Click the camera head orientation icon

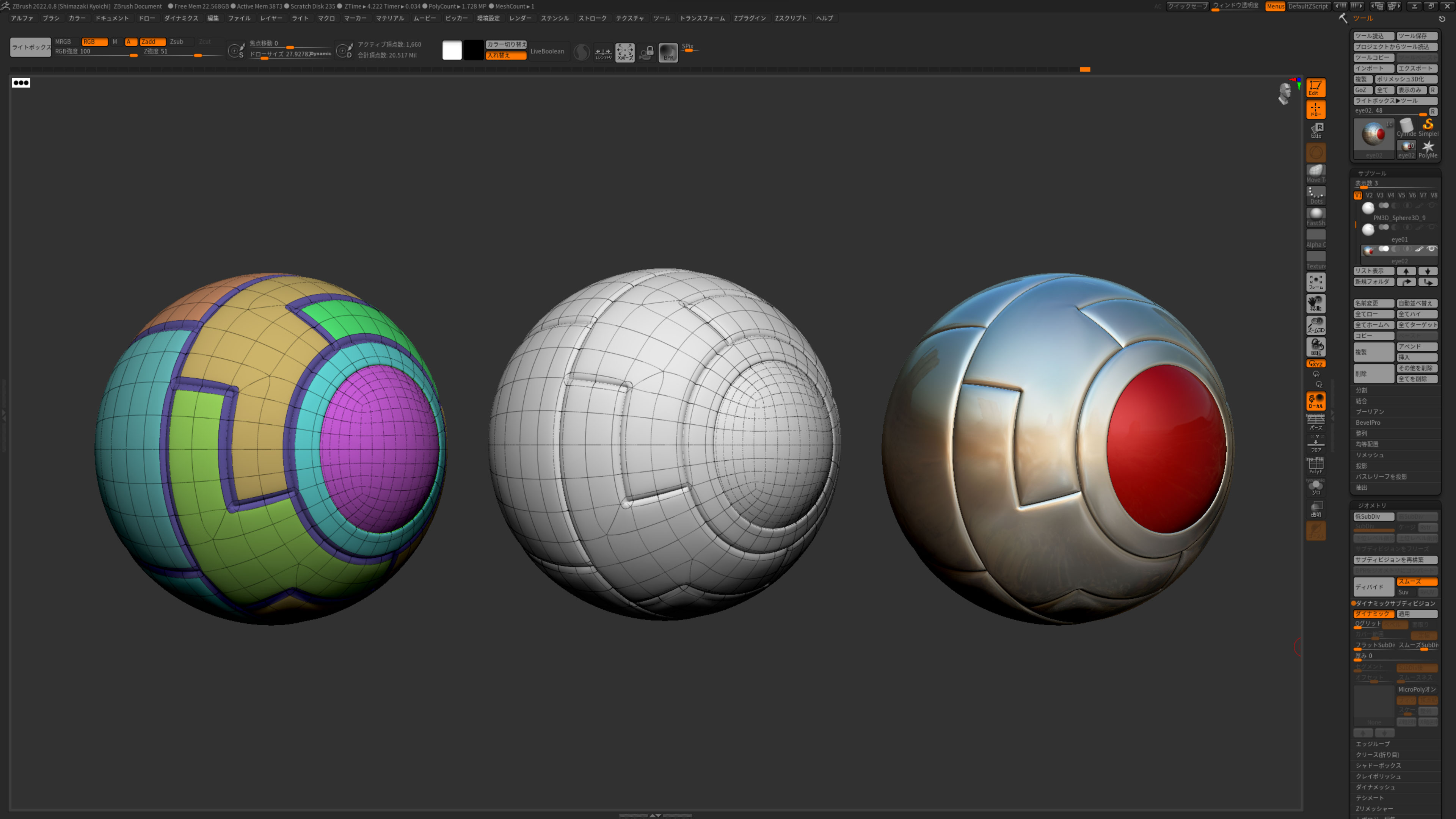click(1284, 93)
